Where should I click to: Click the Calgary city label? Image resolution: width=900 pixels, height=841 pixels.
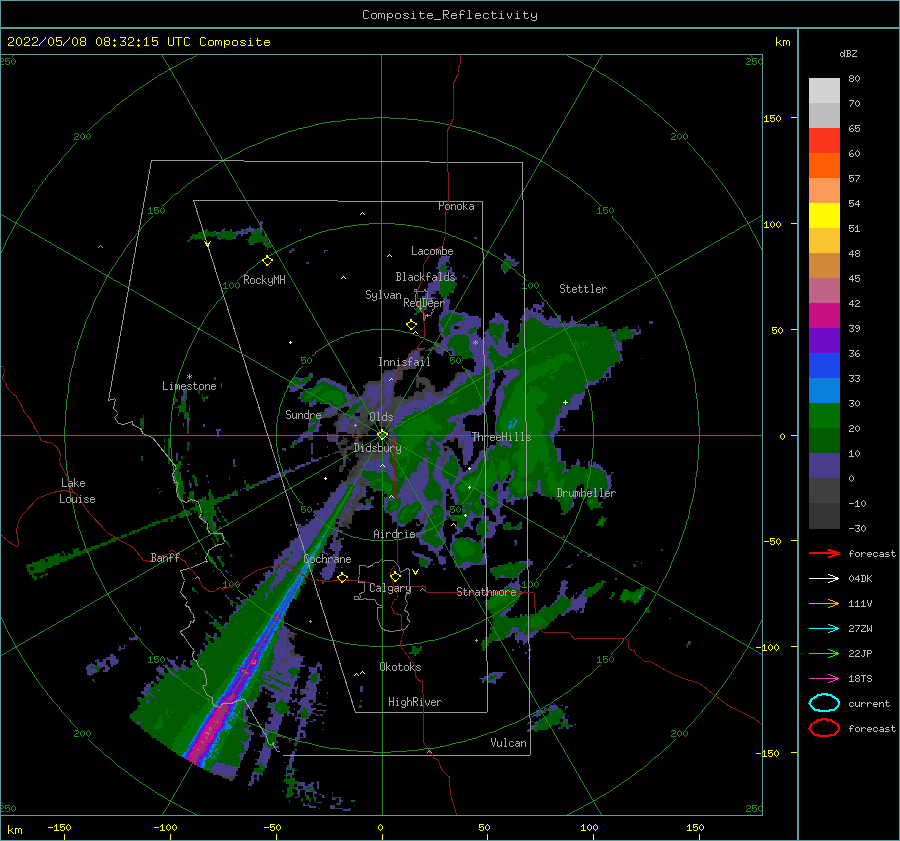(x=390, y=588)
